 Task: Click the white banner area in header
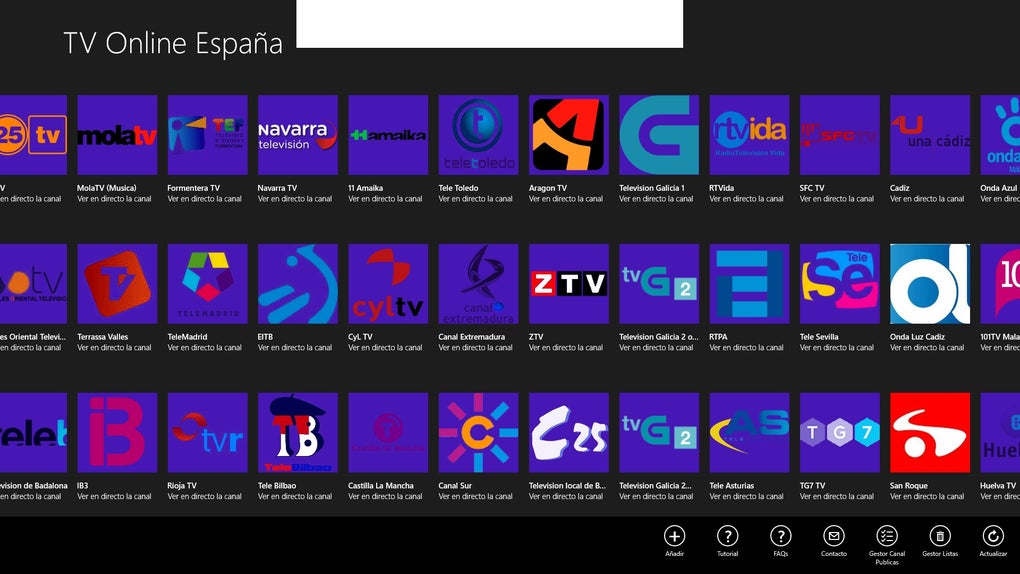point(489,23)
